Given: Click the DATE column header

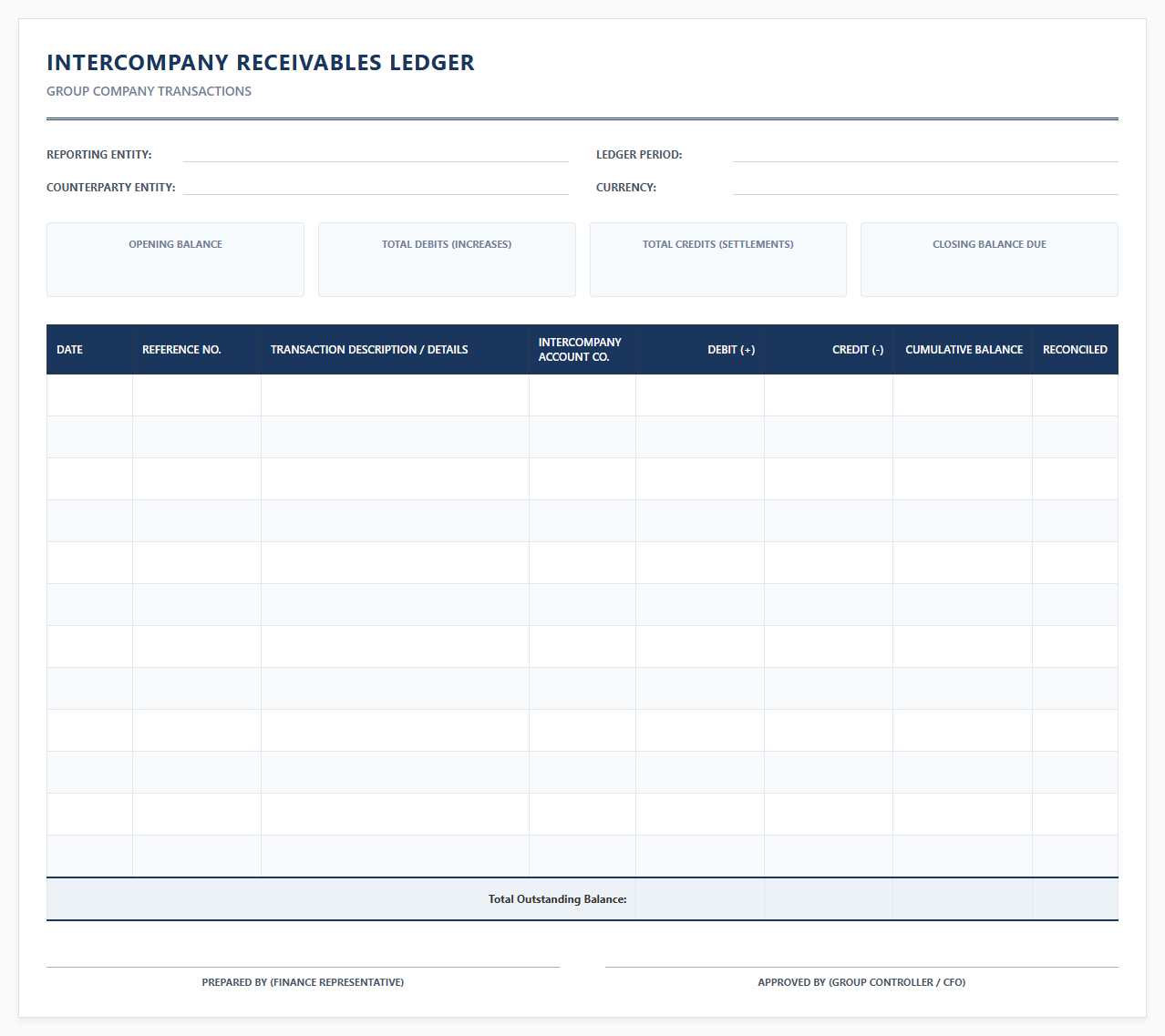Looking at the screenshot, I should [89, 350].
